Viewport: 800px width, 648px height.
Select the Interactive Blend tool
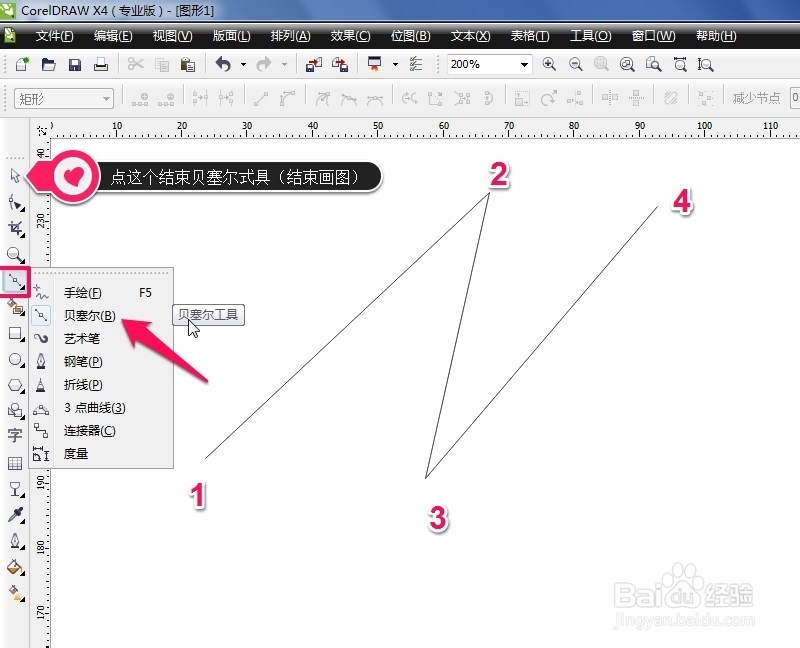(15, 489)
